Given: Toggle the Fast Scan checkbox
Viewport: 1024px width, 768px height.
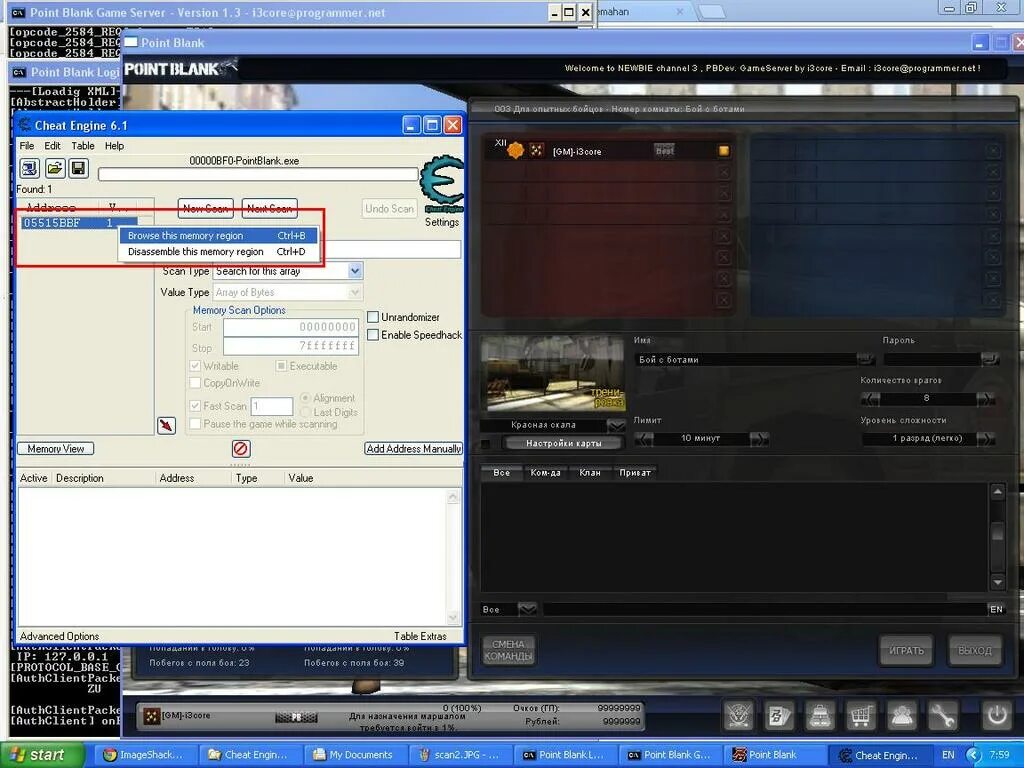Looking at the screenshot, I should (x=195, y=406).
